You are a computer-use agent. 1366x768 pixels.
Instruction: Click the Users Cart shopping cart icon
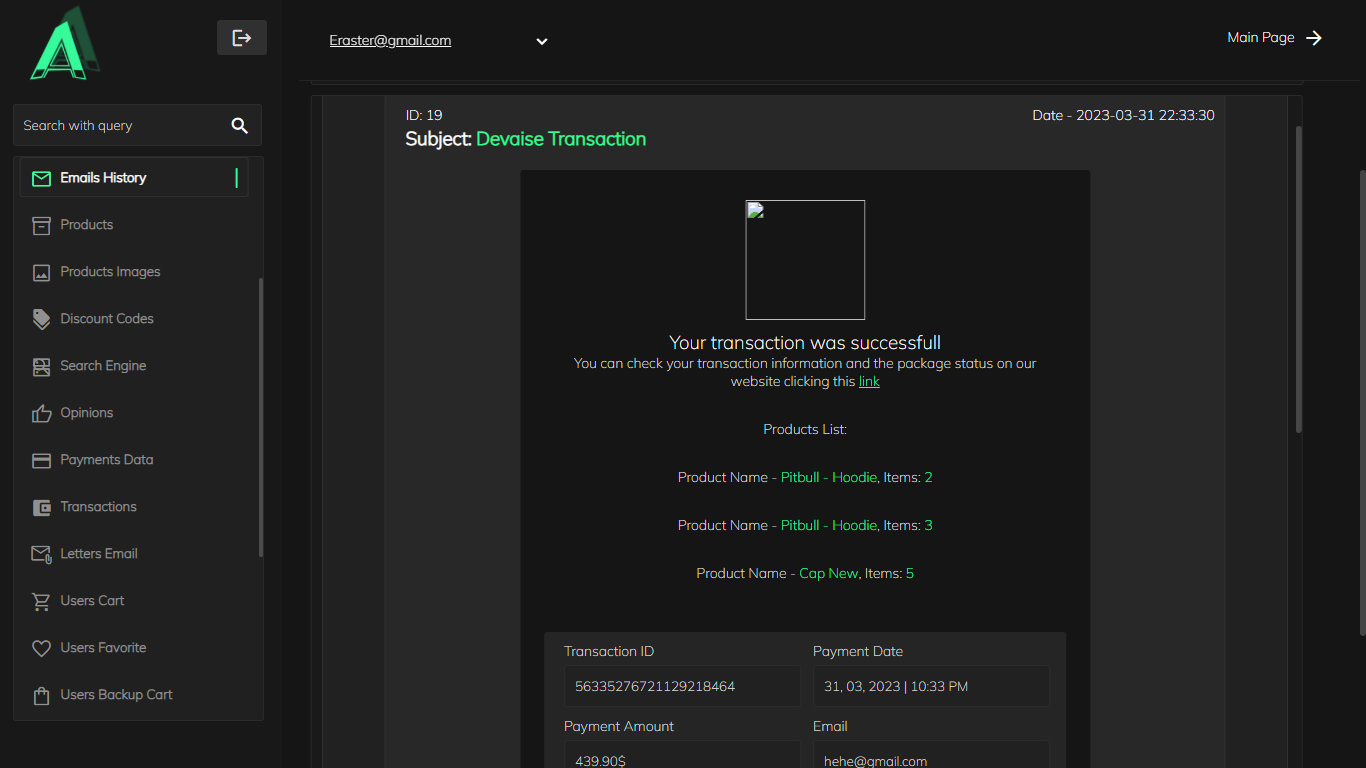[x=41, y=601]
